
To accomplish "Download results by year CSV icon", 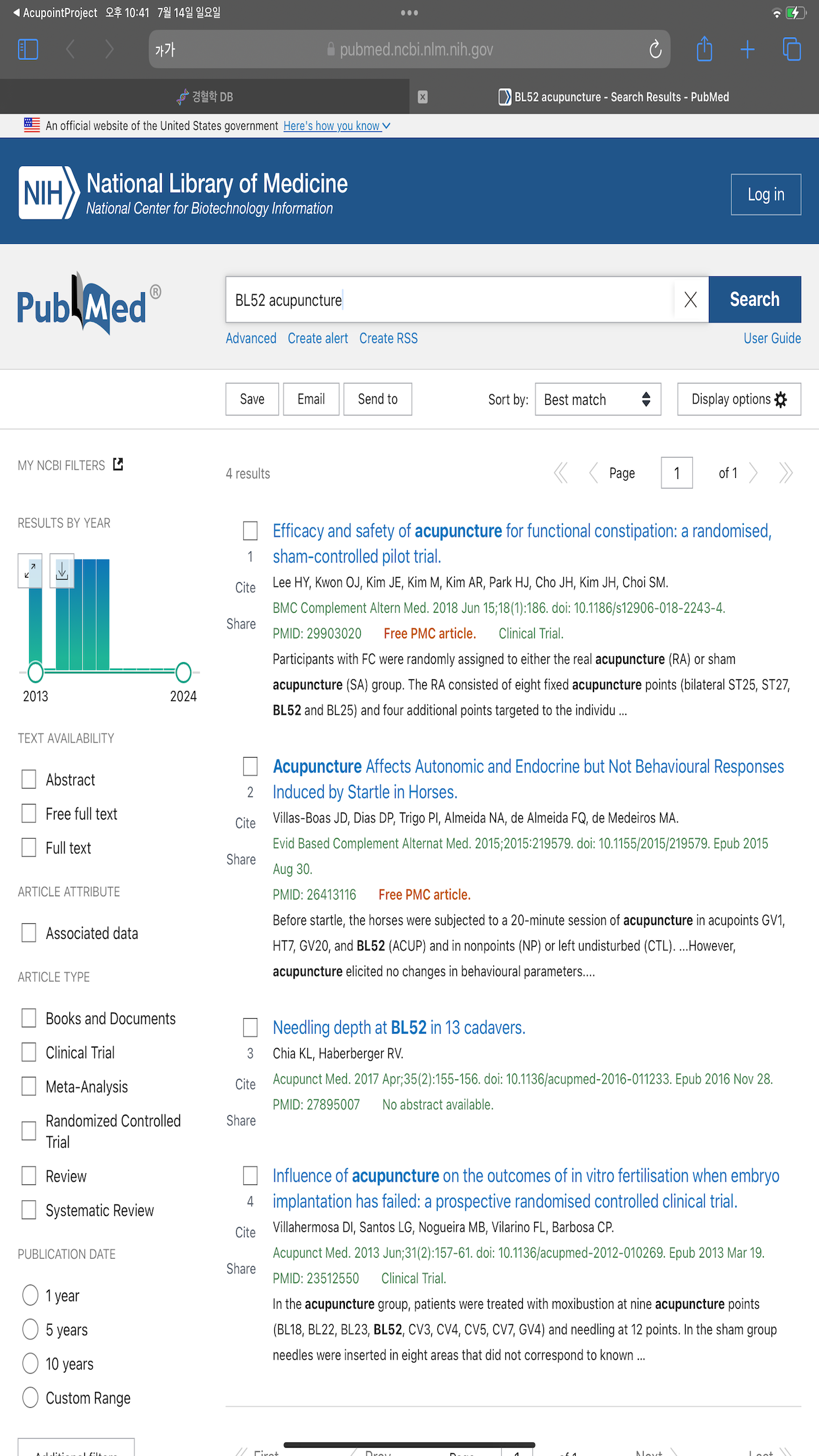I will click(x=62, y=571).
